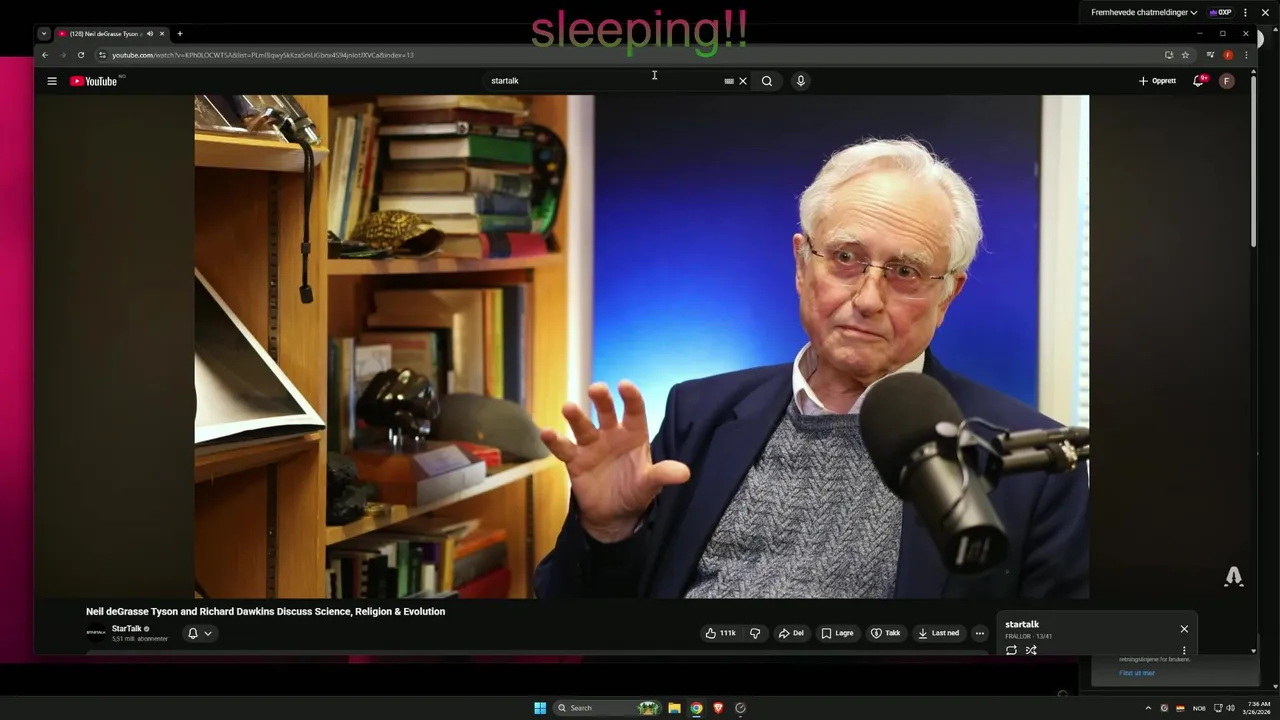Open install/cast icon in address bar

1168,55
